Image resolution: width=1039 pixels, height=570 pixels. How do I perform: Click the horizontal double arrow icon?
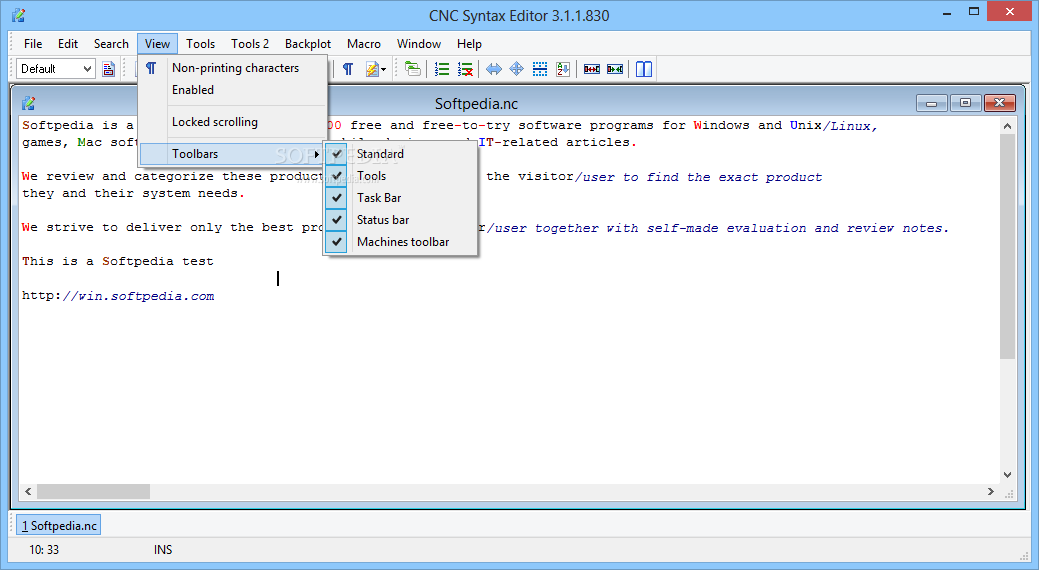(494, 69)
